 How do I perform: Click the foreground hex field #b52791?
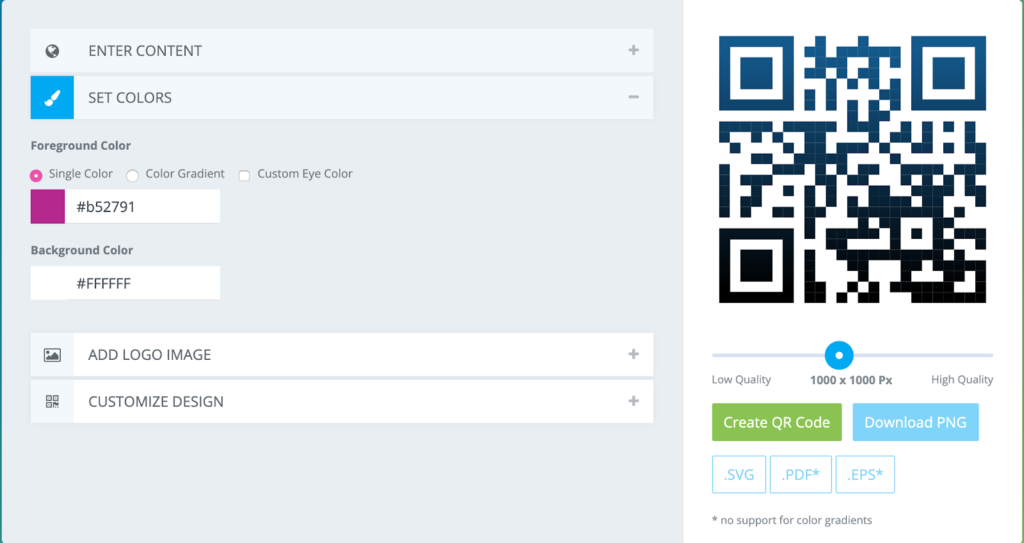[142, 206]
